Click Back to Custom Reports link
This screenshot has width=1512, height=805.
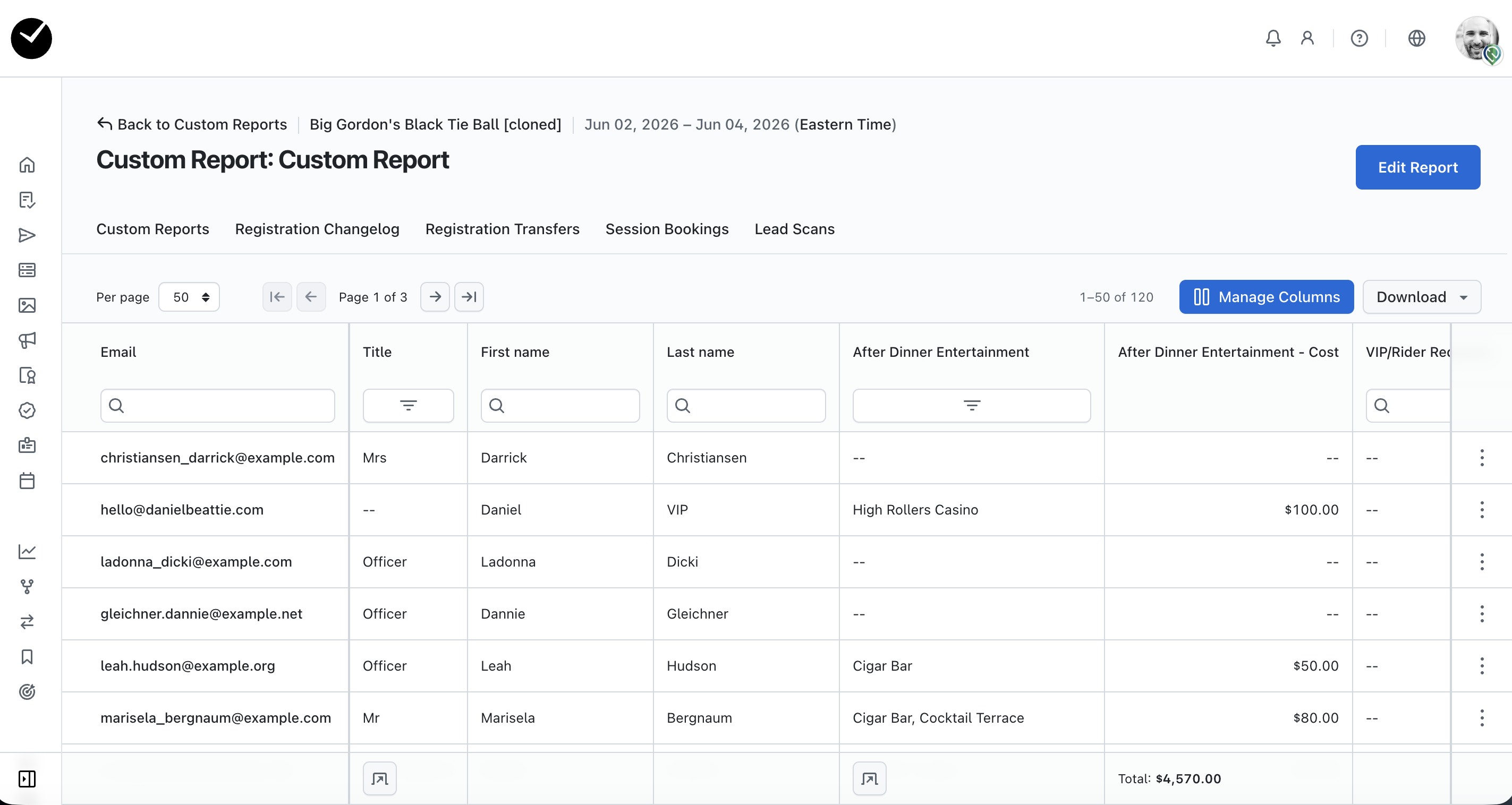pos(192,124)
